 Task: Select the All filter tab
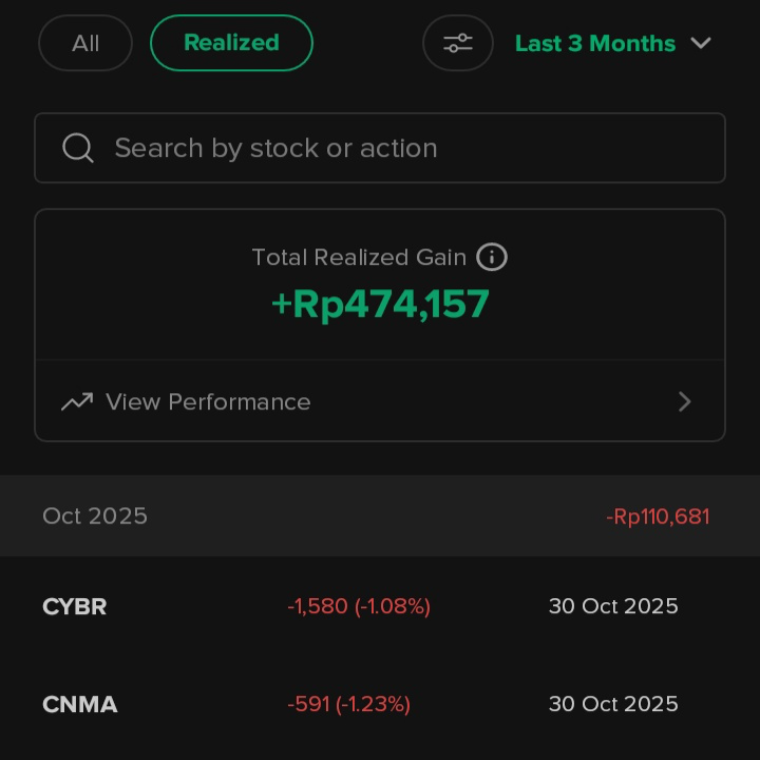(85, 43)
